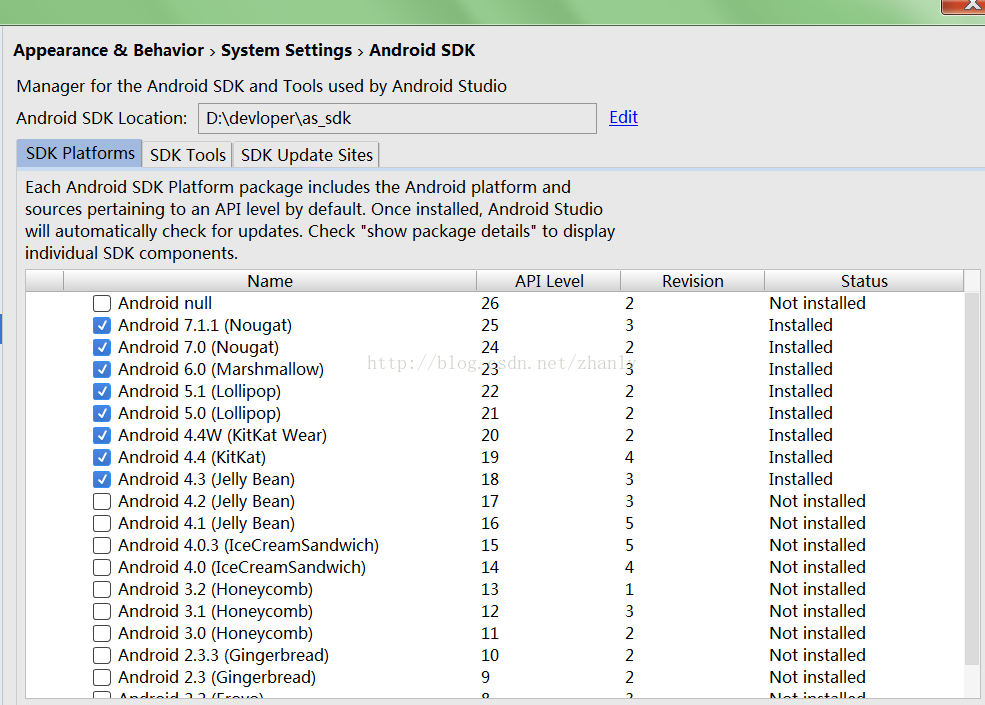This screenshot has width=985, height=705.
Task: Select the Android 4.1 (Jelly Bean) row name
Action: tap(207, 523)
